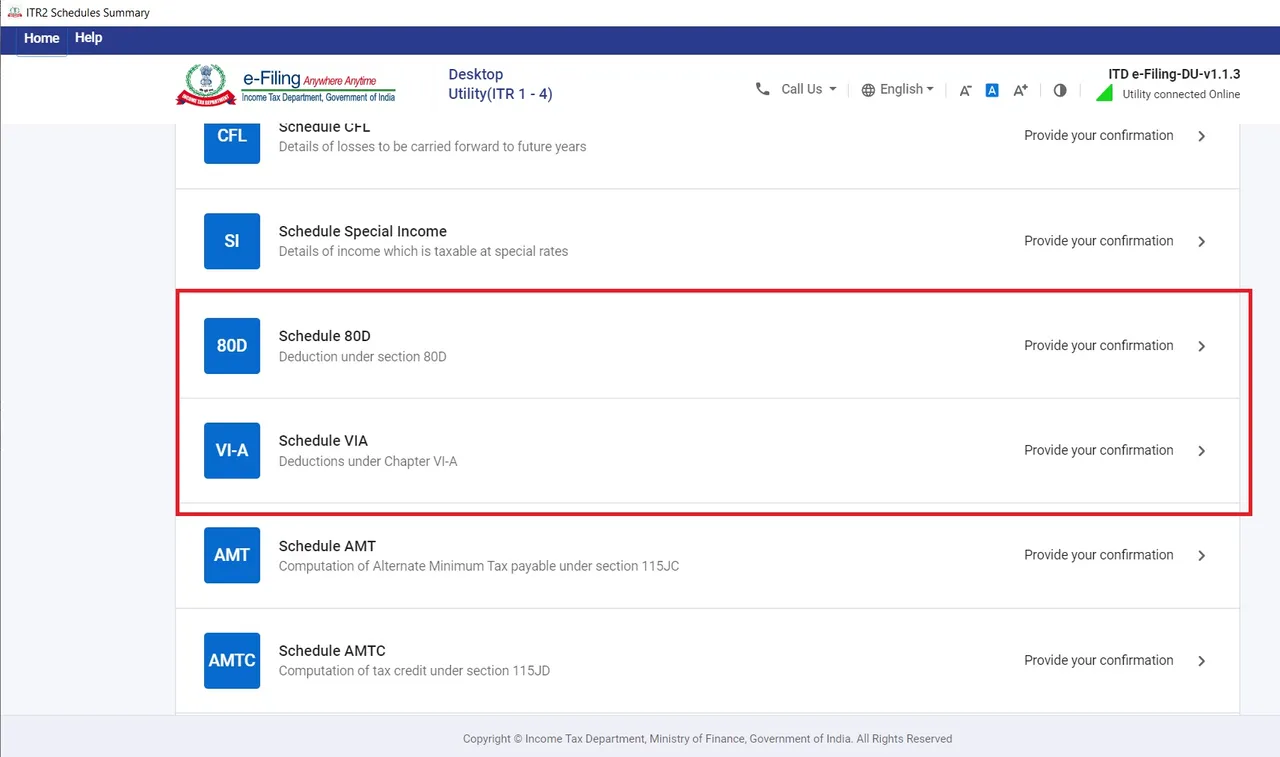This screenshot has width=1280, height=757.
Task: Click the globe language icon
Action: 868,90
